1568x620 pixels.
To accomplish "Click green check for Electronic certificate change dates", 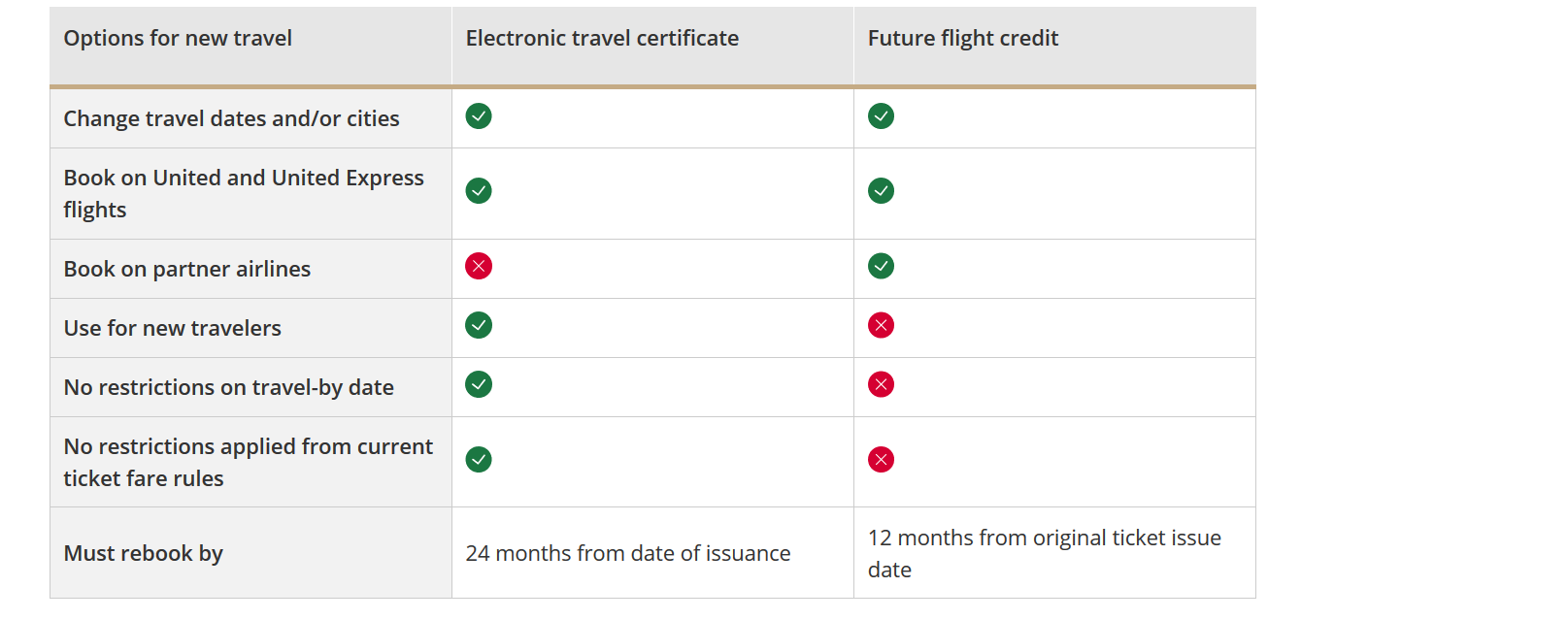I will tap(479, 116).
